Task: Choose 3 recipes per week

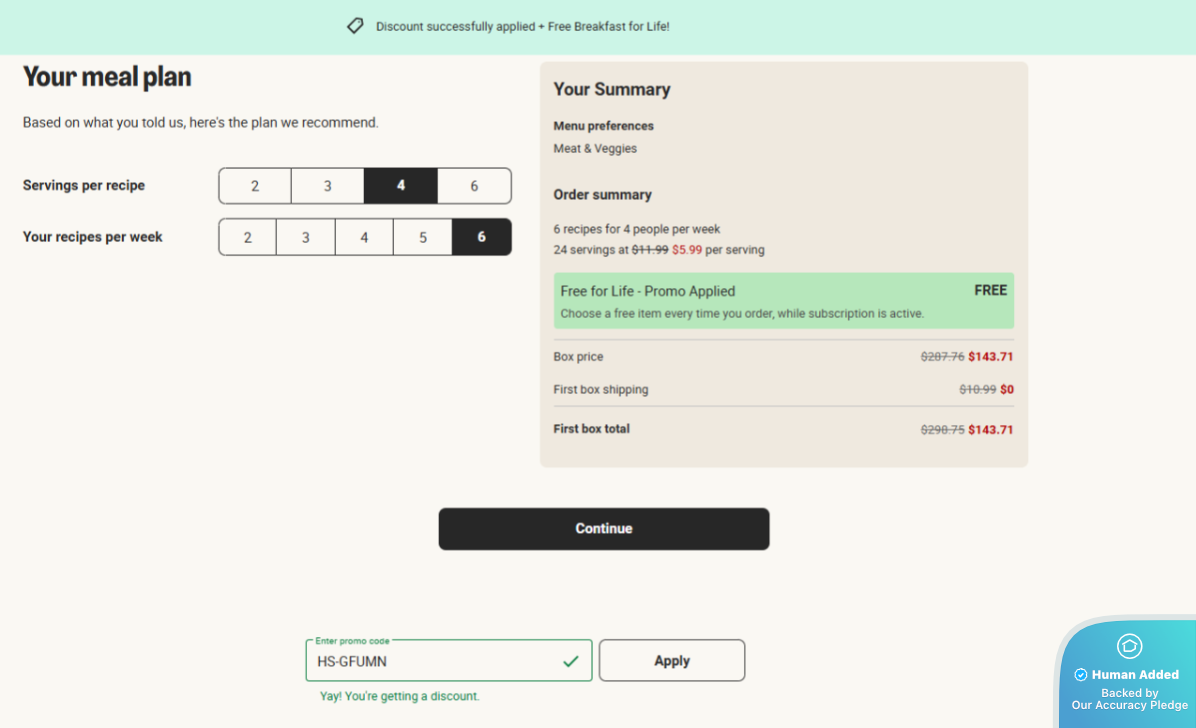Action: 306,237
